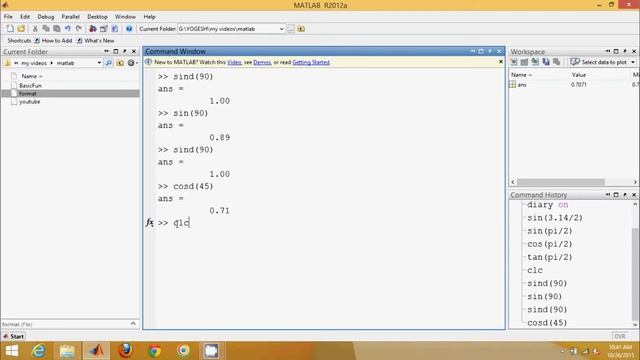
Task: Click the MATLAB Start button
Action: 13,336
